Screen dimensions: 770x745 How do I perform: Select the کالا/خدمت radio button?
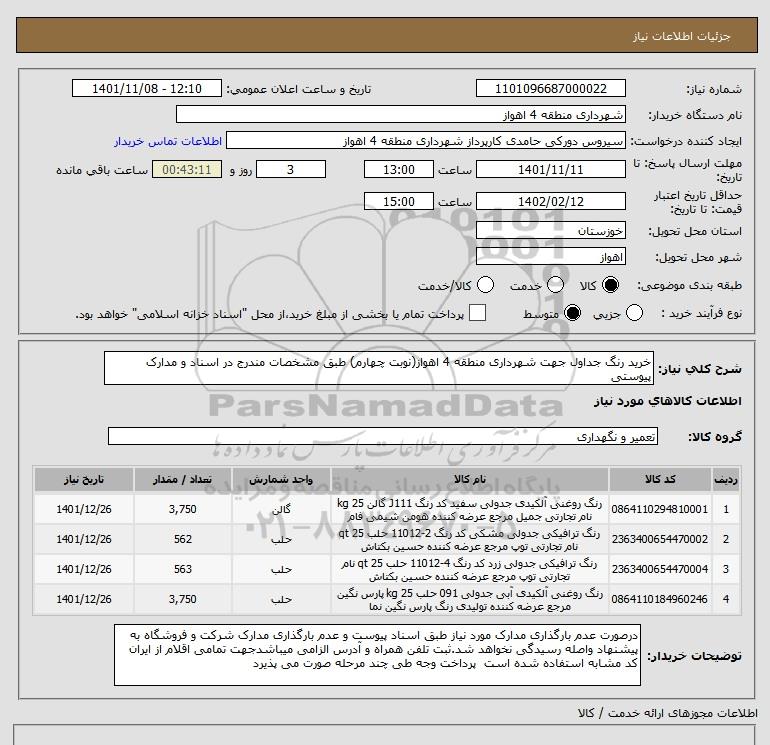click(x=486, y=285)
